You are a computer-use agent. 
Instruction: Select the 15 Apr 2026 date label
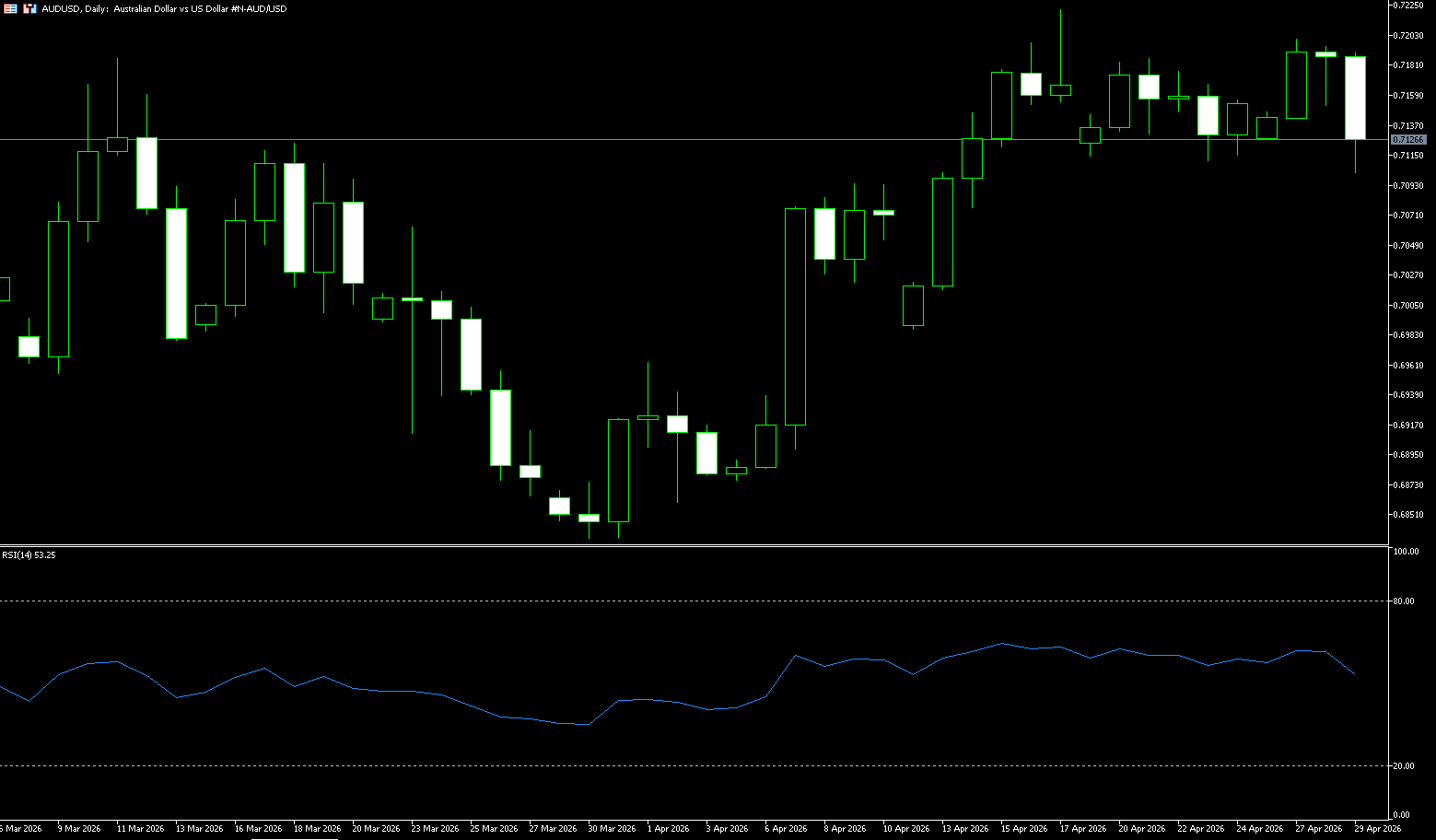[x=1023, y=829]
